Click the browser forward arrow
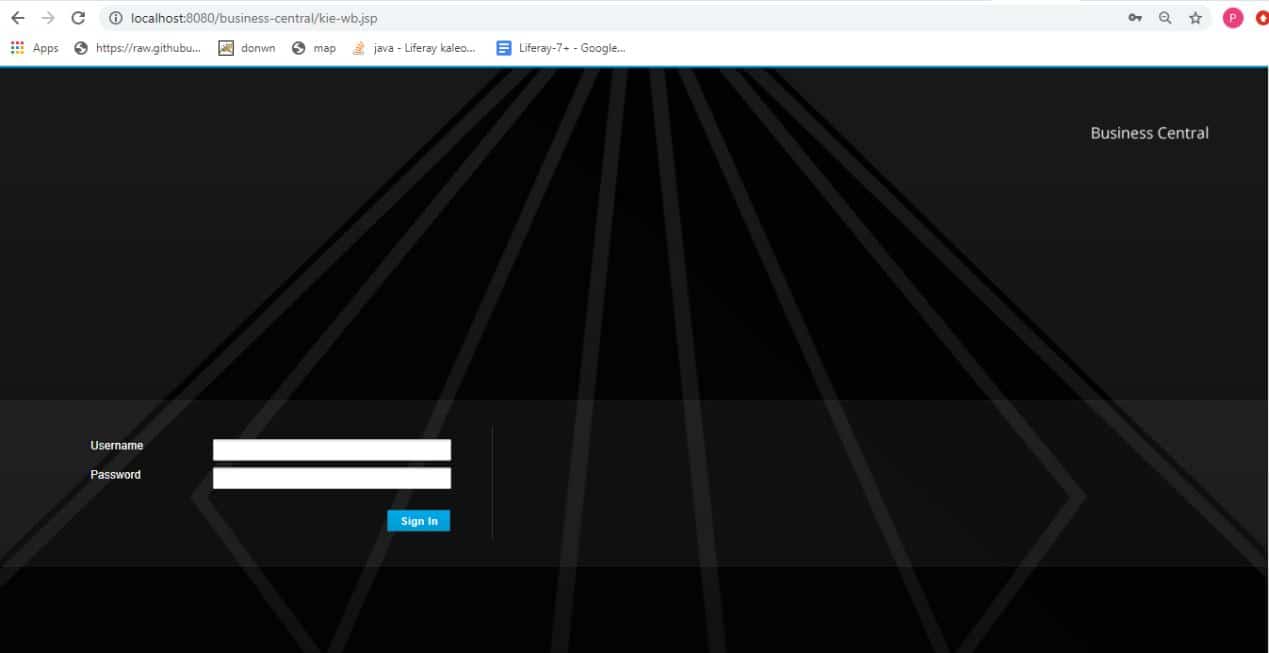Screen dimensions: 1269x653 48,18
